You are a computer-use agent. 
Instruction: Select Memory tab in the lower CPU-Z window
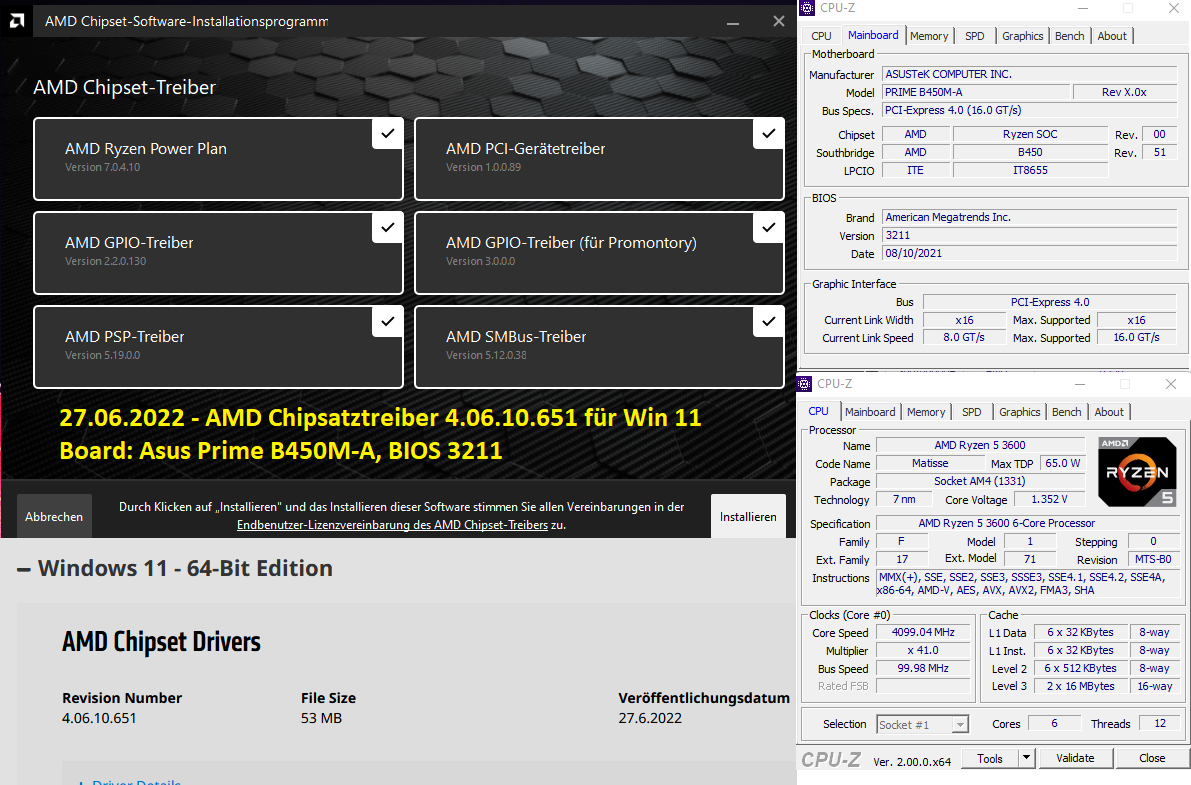point(926,412)
